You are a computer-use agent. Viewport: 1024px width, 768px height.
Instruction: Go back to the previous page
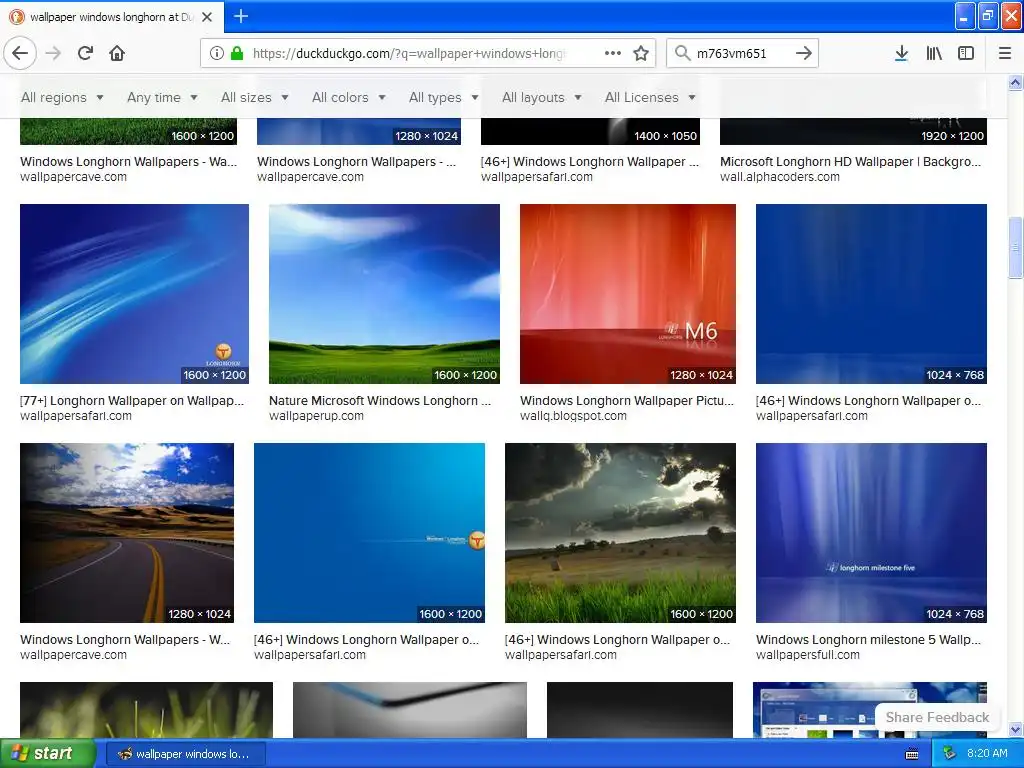(20, 53)
